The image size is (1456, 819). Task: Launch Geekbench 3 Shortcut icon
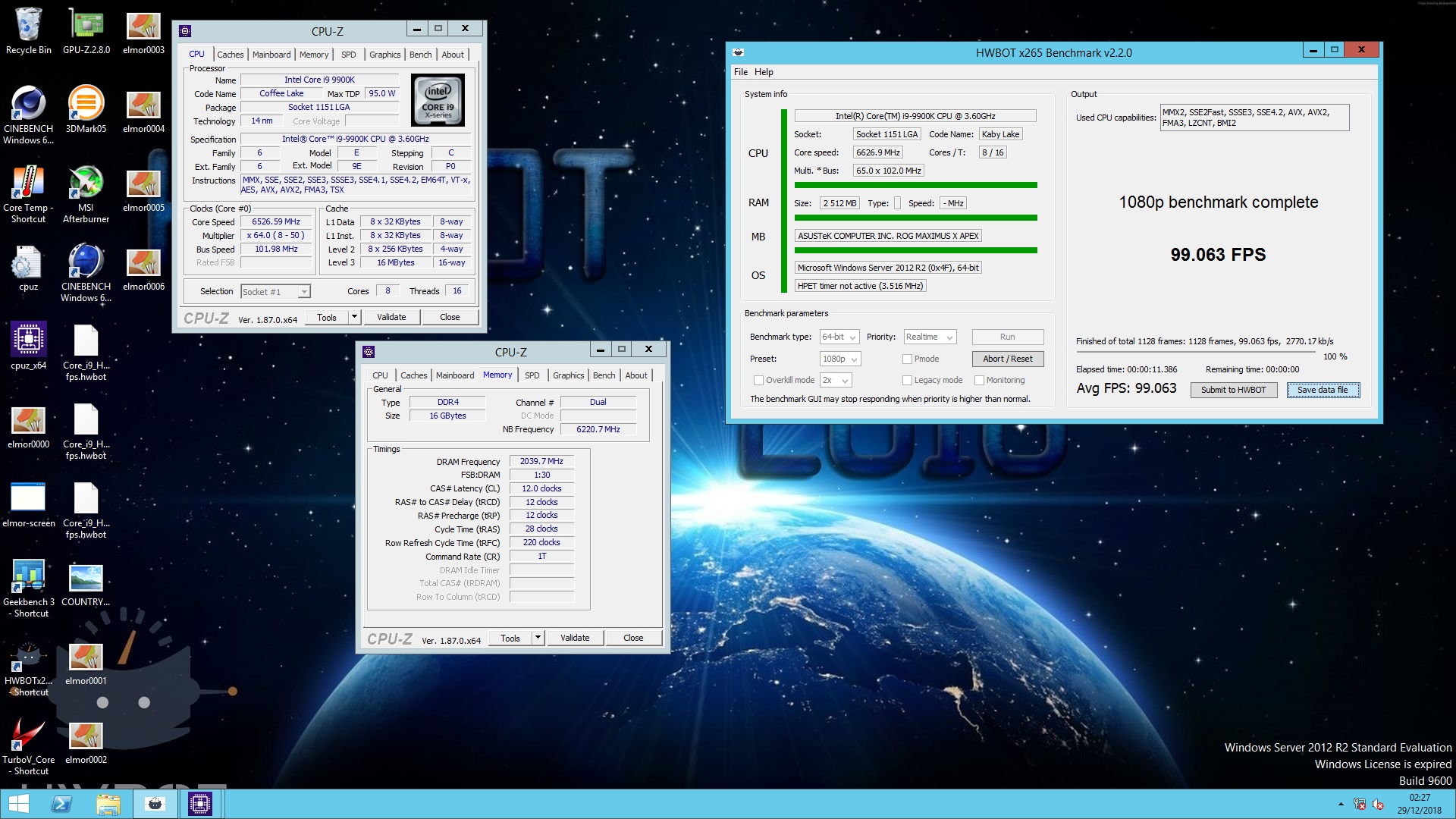(28, 588)
